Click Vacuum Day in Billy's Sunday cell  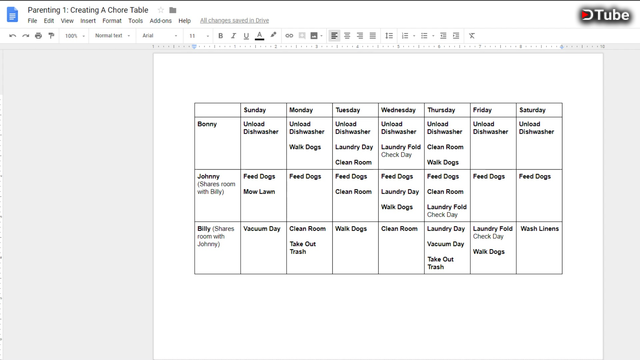pos(262,229)
